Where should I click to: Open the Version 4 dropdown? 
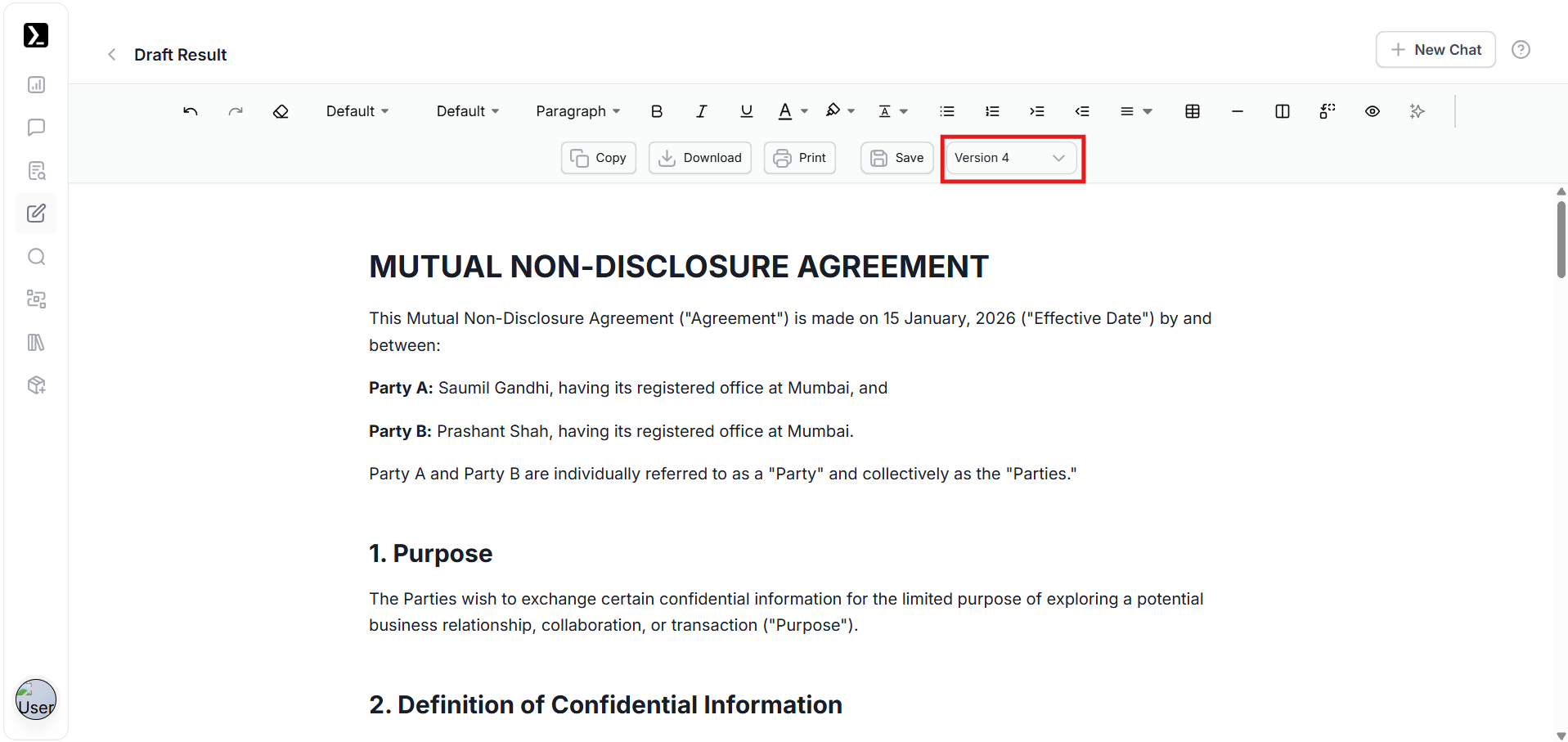point(1011,158)
